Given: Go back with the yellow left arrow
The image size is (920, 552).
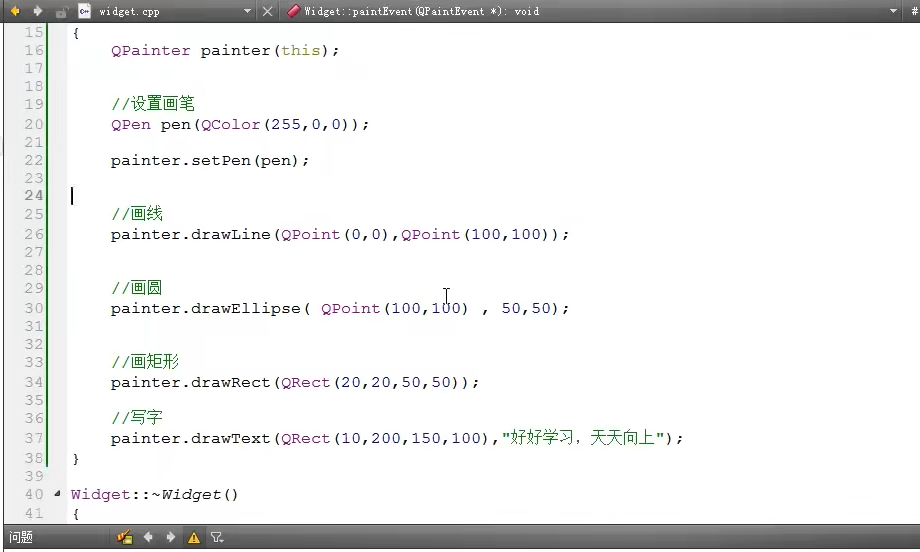Looking at the screenshot, I should pos(15,11).
